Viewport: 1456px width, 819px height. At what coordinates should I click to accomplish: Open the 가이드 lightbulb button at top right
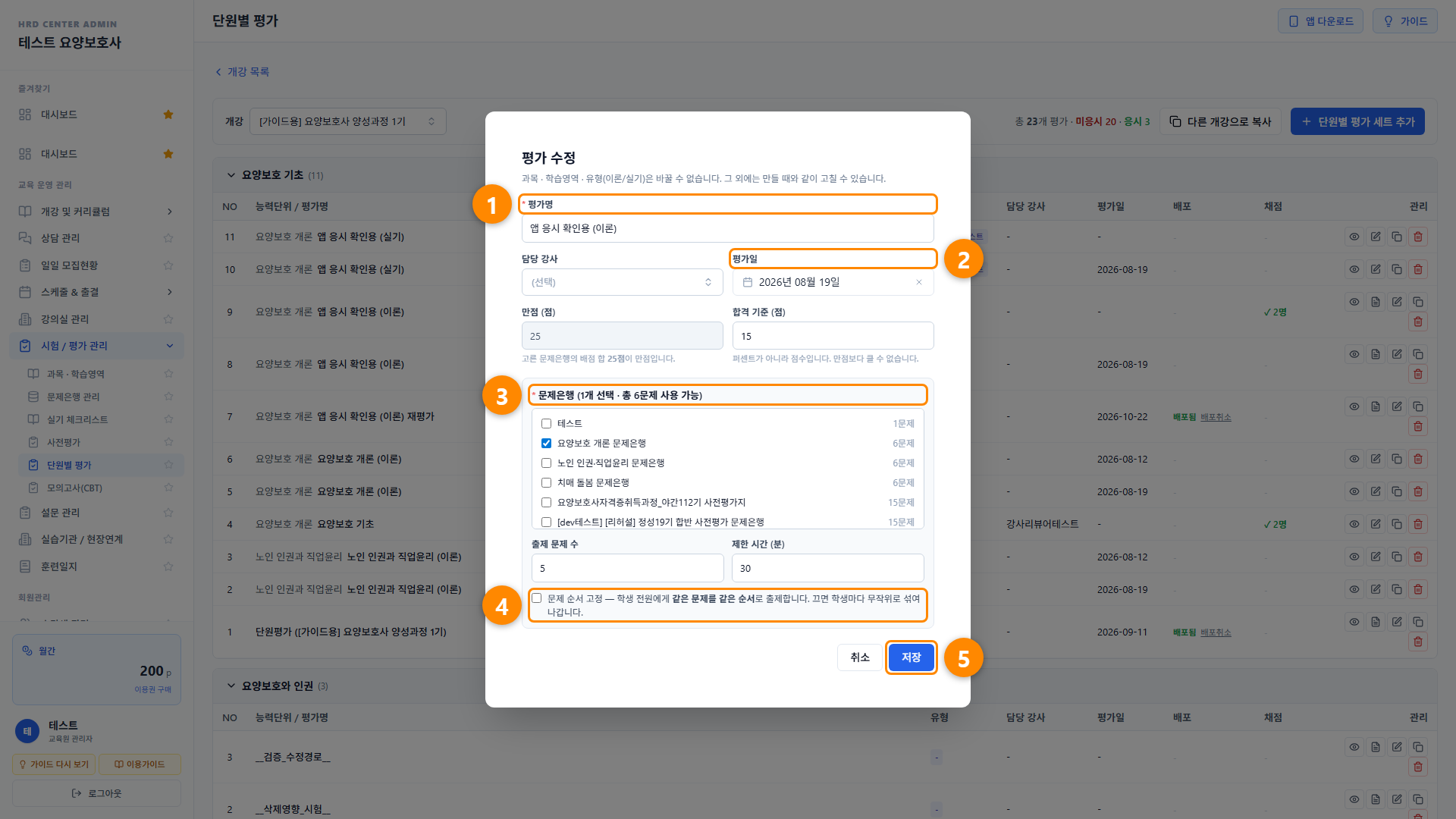(1405, 21)
